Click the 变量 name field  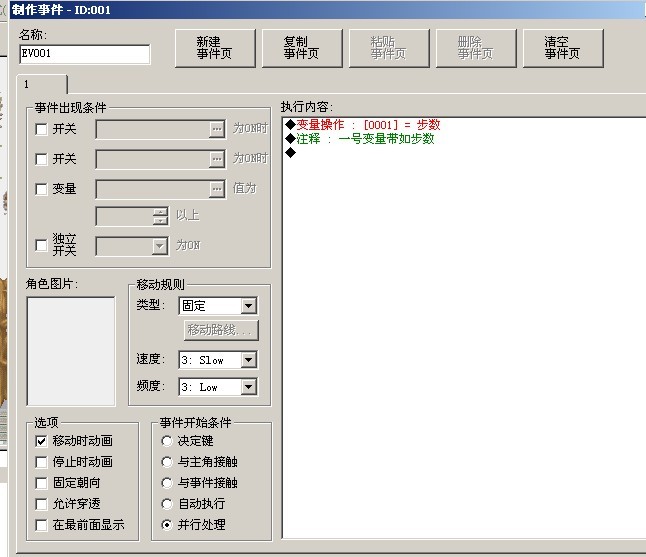[x=152, y=189]
